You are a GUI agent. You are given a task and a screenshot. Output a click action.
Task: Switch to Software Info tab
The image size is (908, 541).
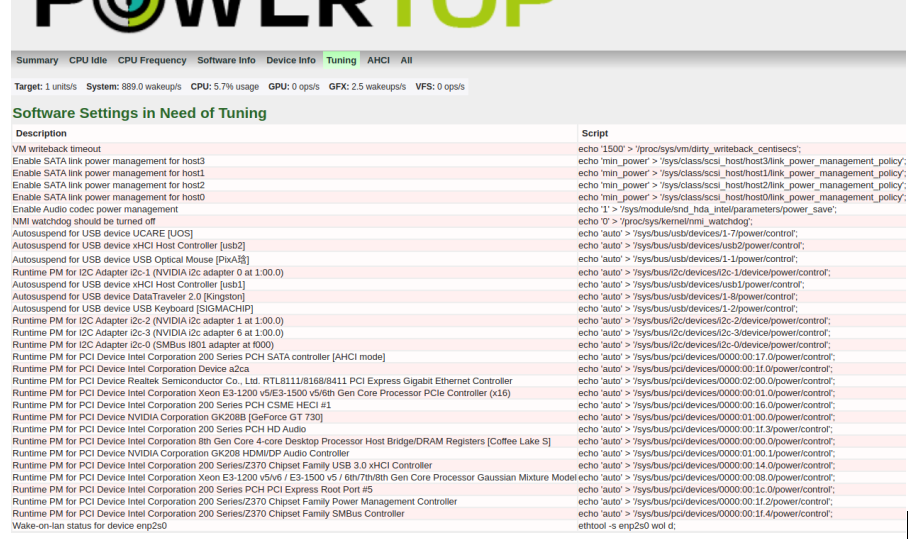click(x=226, y=60)
